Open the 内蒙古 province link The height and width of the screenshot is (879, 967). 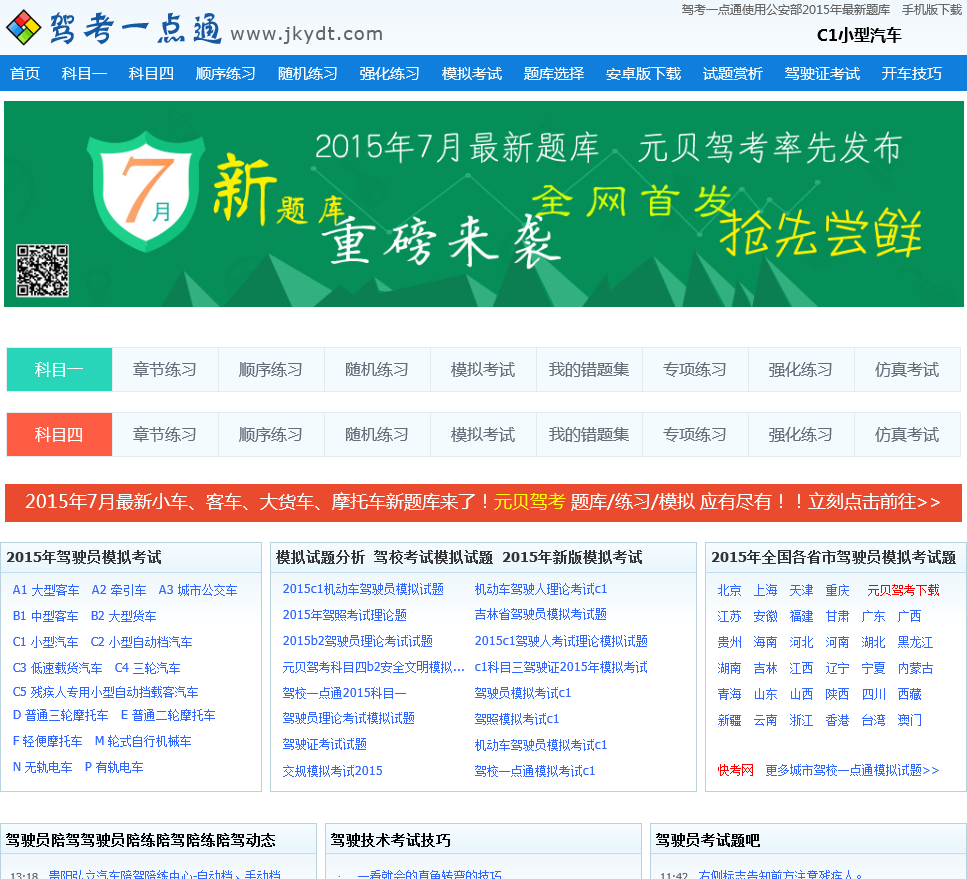[915, 668]
